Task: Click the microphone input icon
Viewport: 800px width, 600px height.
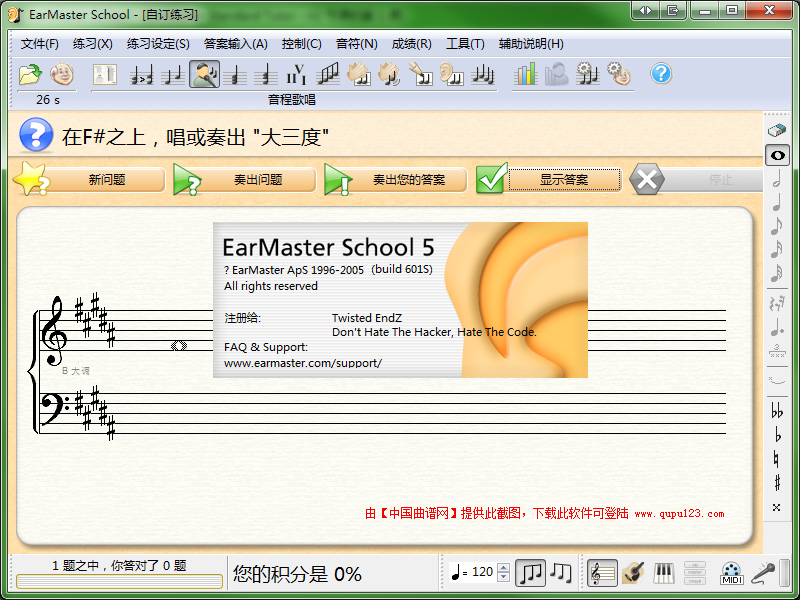Action: (764, 573)
